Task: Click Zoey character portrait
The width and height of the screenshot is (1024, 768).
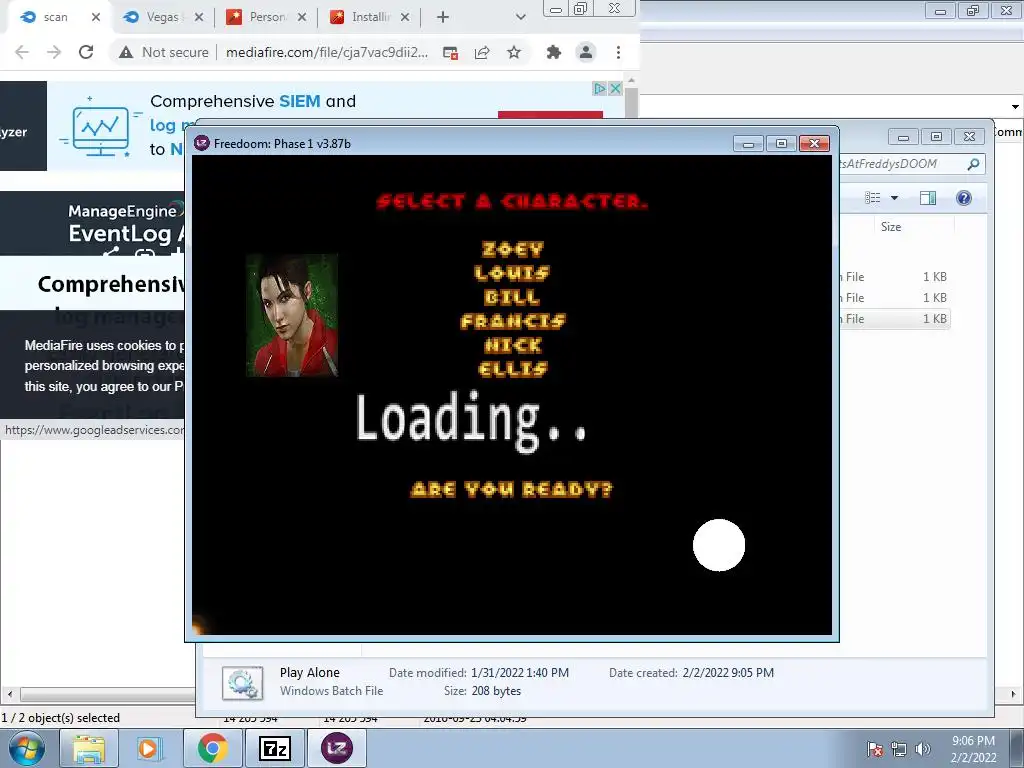Action: (292, 315)
